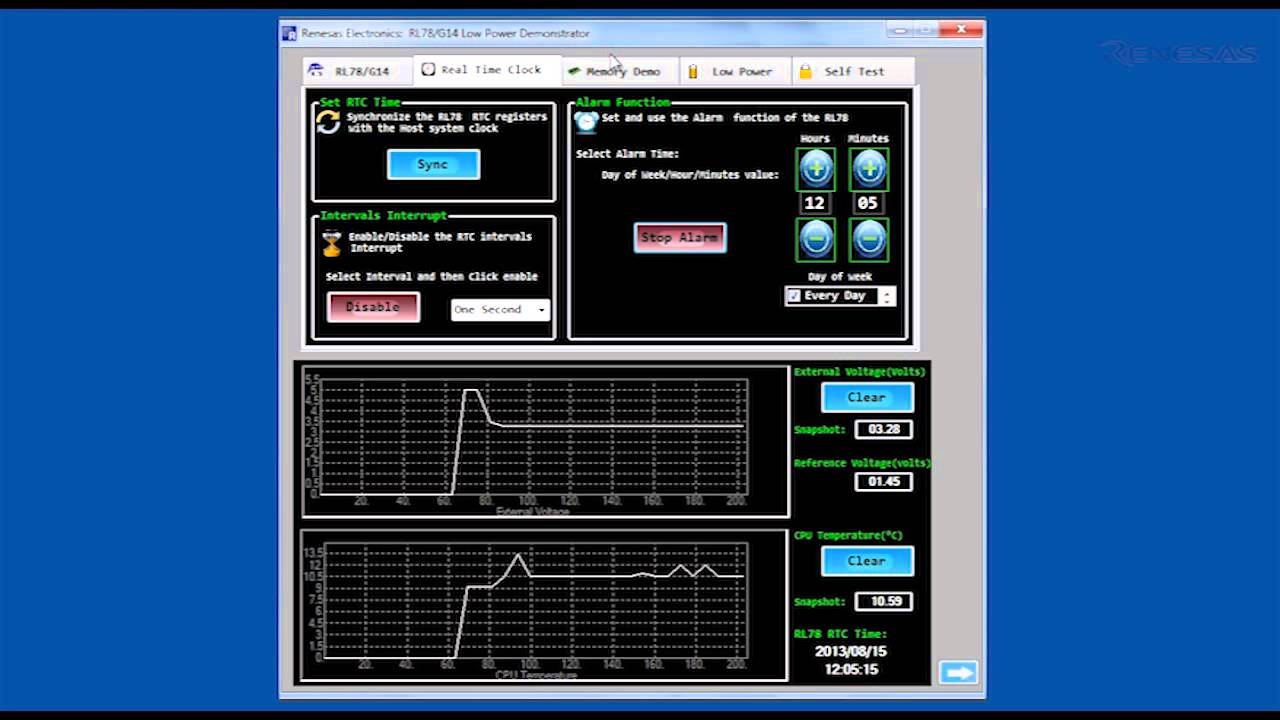
Task: Click the Intervals Interrupt group label
Action: 383,215
